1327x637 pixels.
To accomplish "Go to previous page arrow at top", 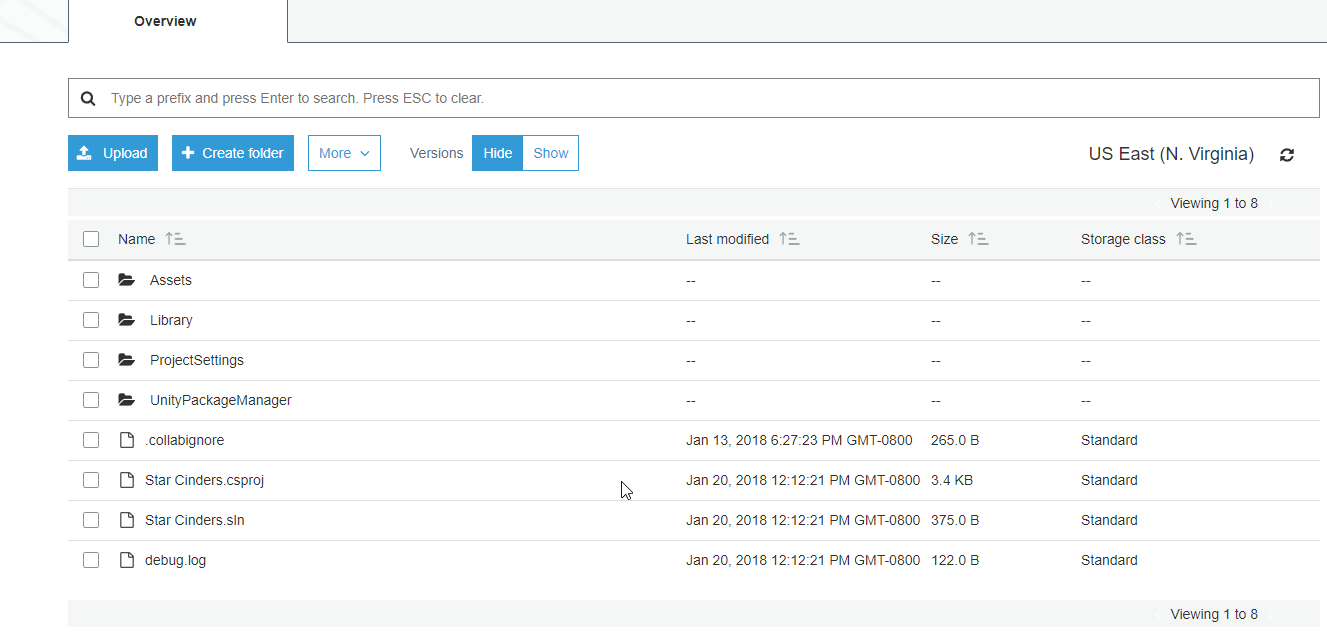I will coord(1159,203).
